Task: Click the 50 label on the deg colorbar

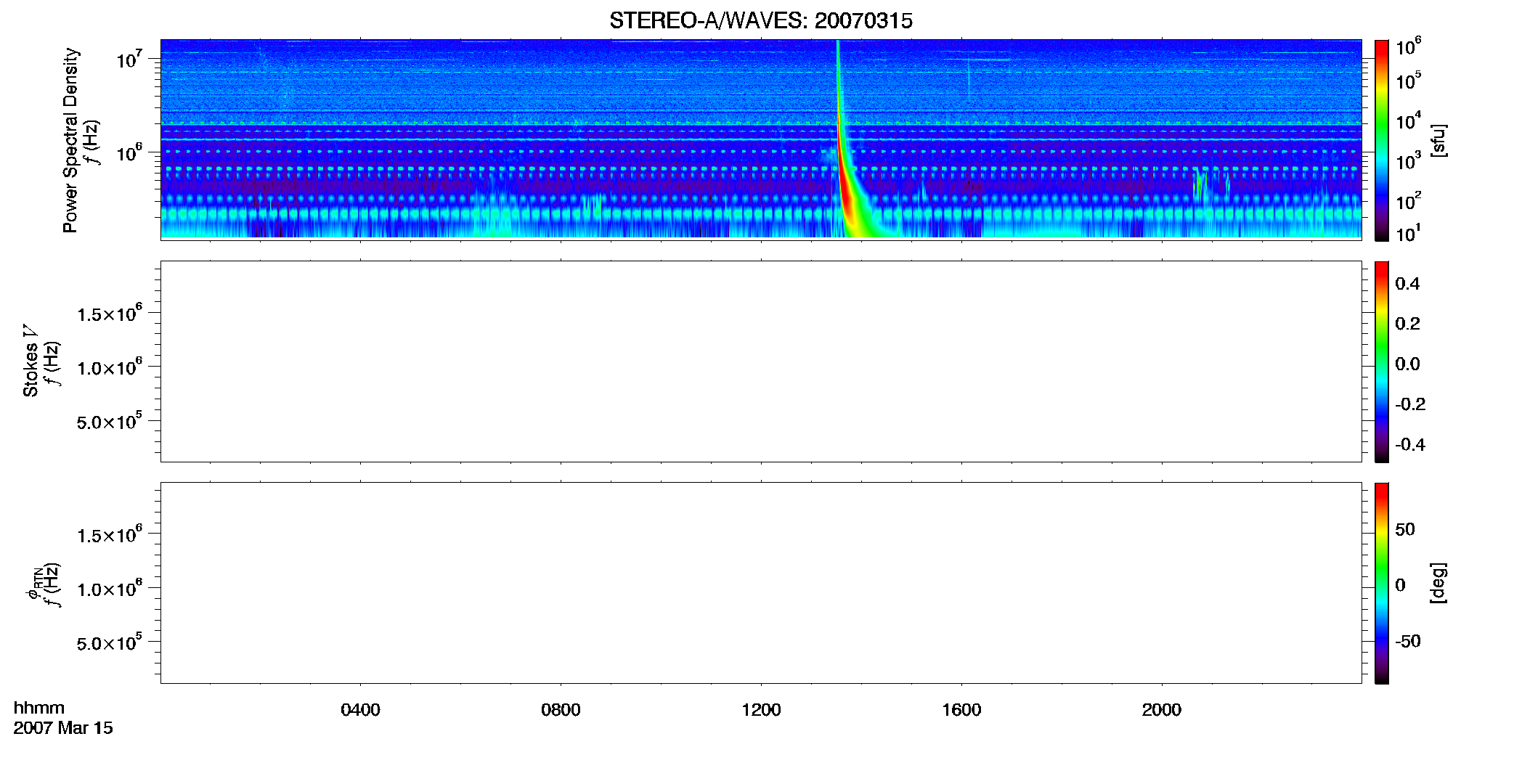Action: click(x=1405, y=529)
